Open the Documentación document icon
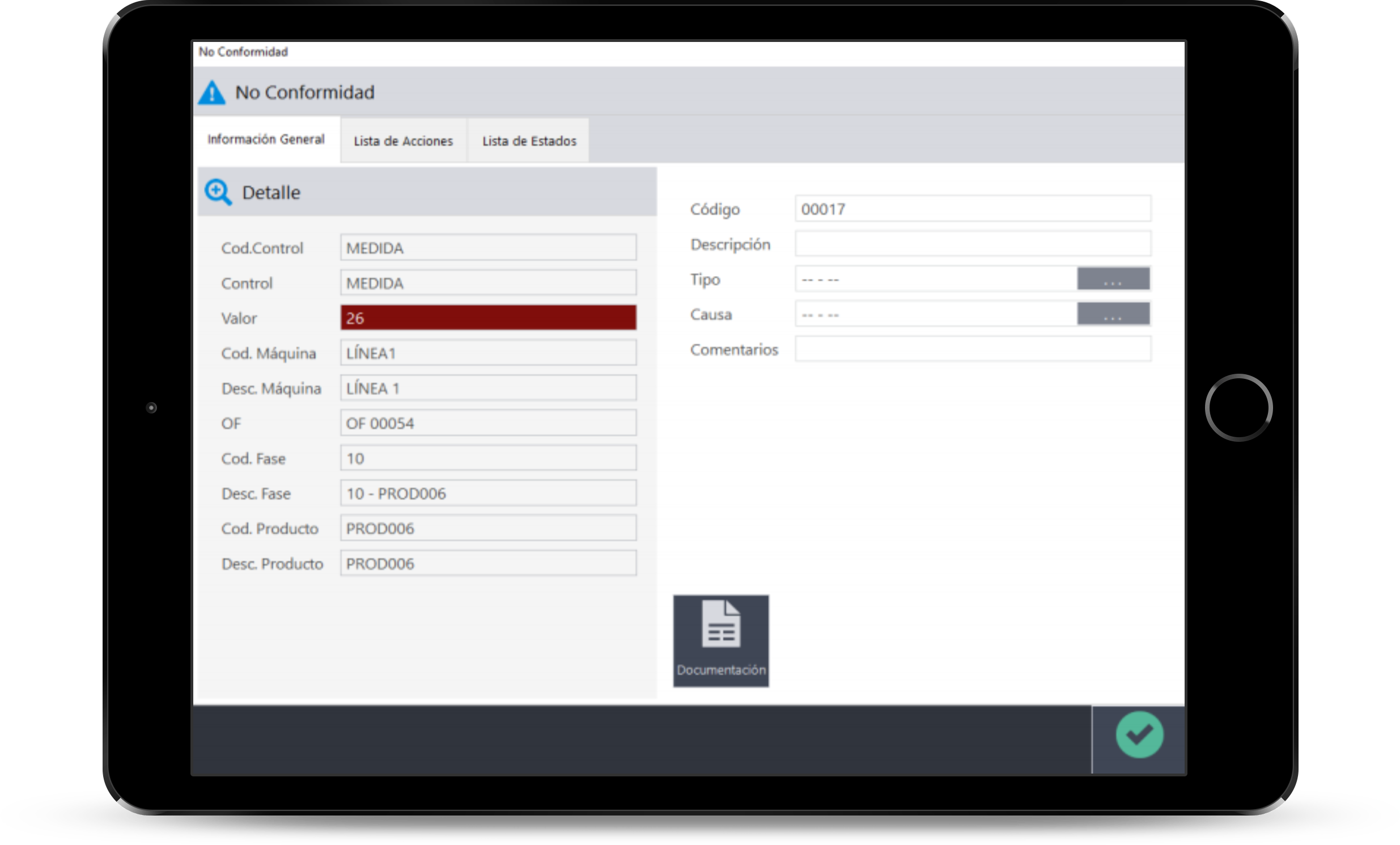 click(720, 640)
